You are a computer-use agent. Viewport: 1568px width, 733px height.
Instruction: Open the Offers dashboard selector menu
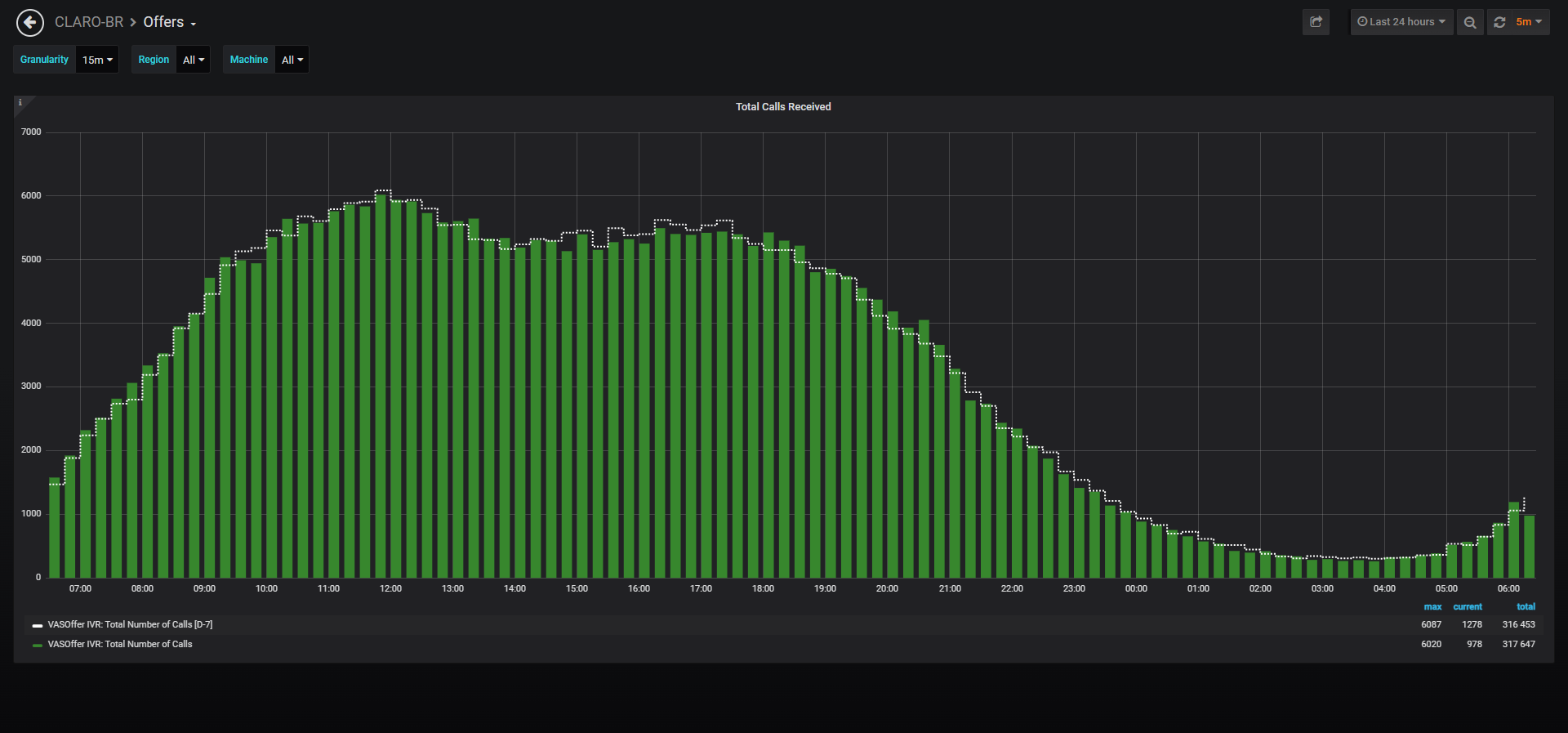tap(170, 22)
